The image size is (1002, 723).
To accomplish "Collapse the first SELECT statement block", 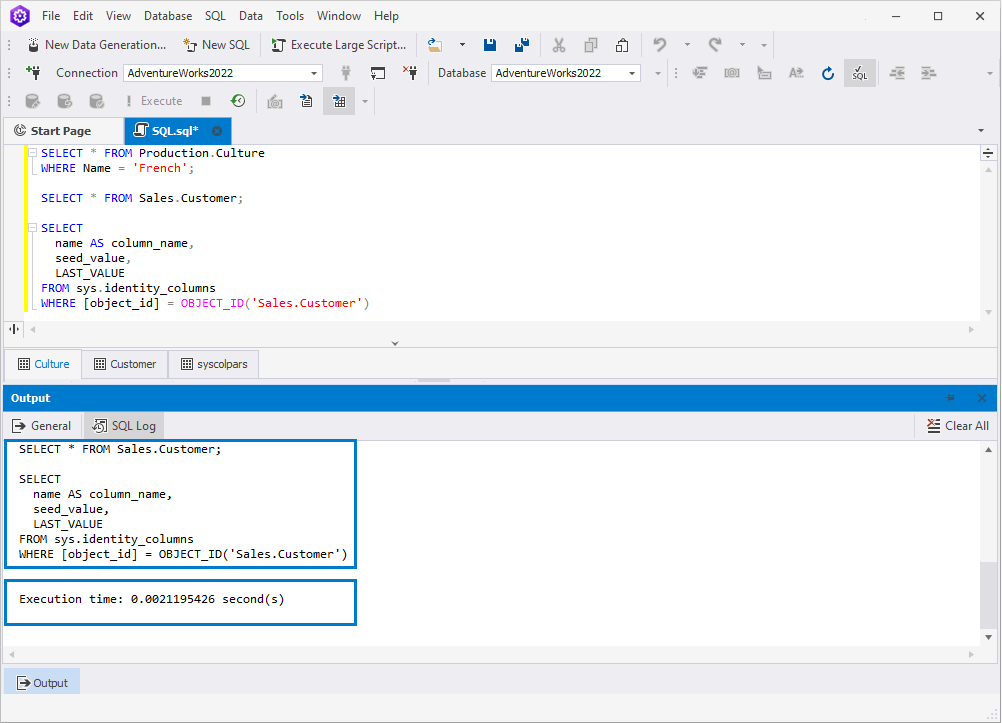I will click(32, 153).
